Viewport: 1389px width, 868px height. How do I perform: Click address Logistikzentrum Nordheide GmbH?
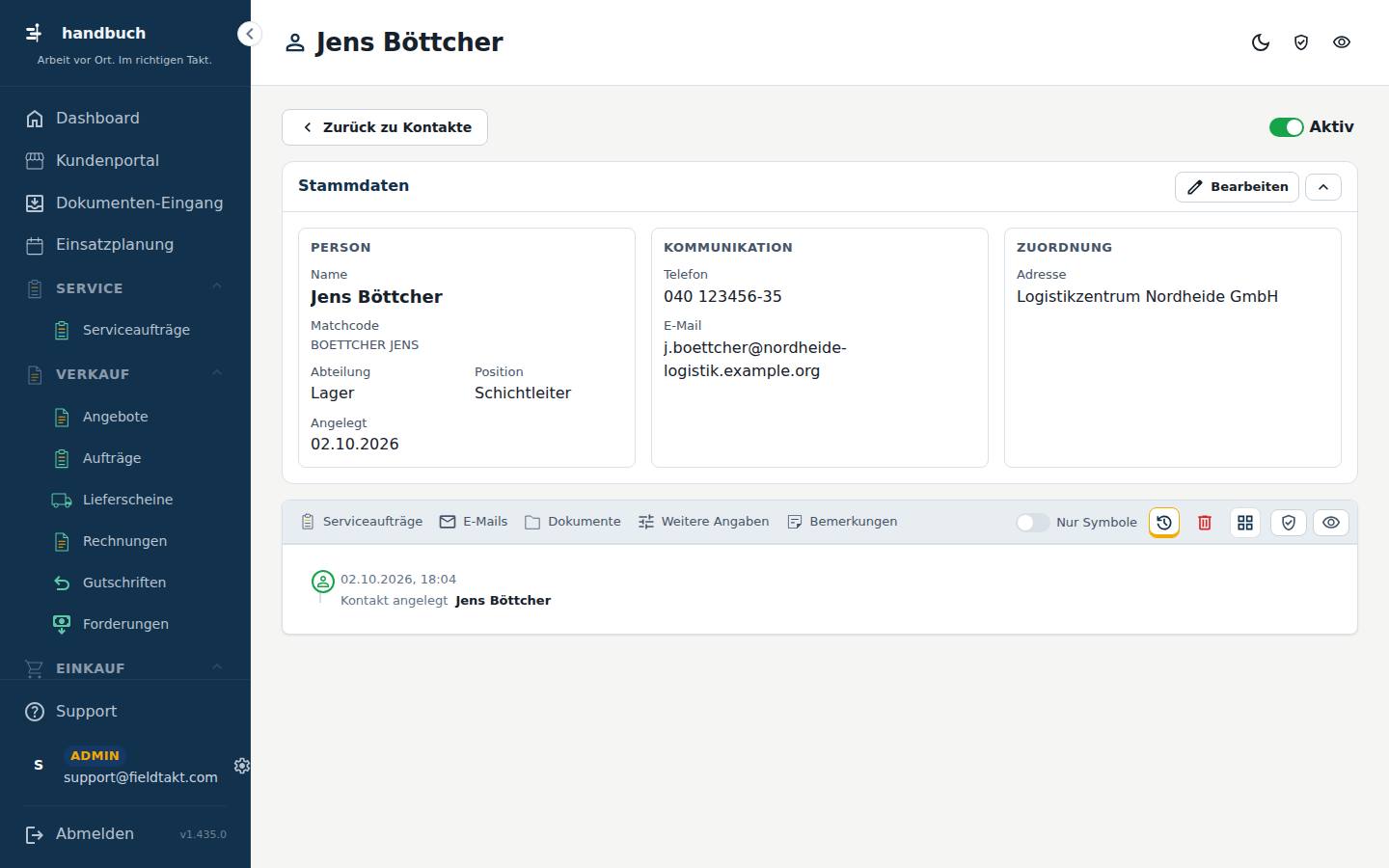click(x=1147, y=297)
